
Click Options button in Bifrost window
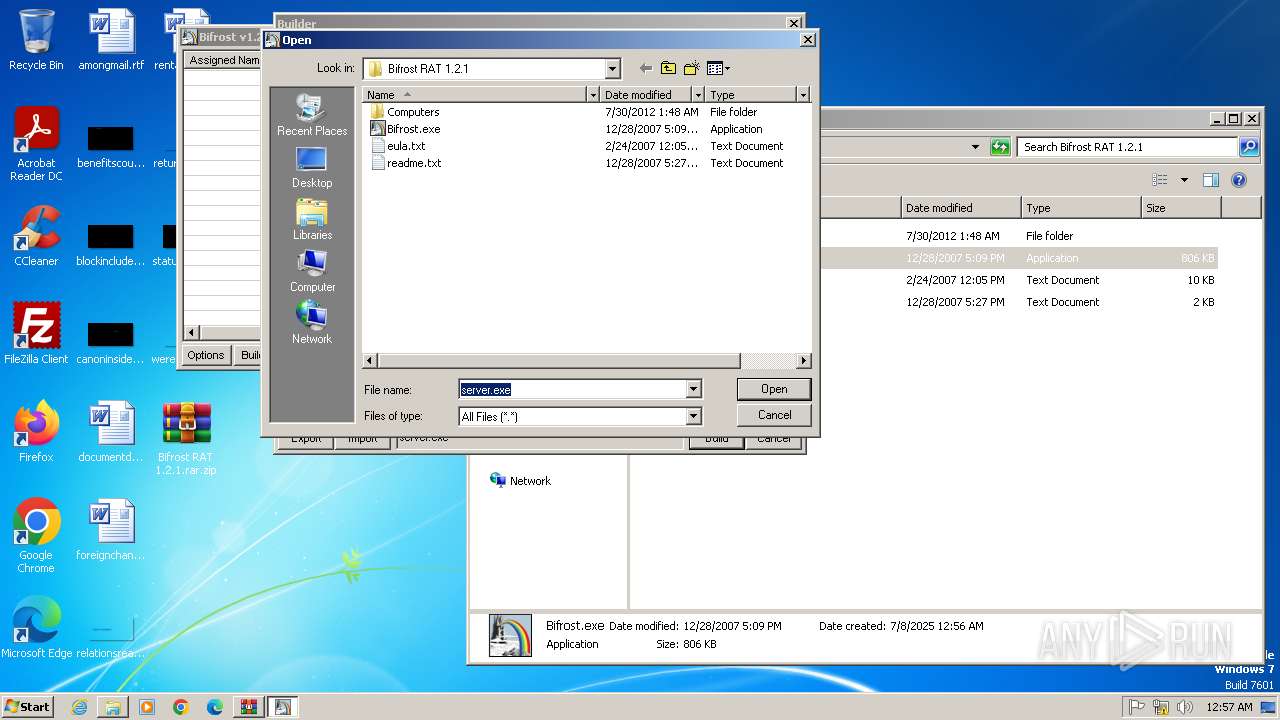click(x=206, y=355)
